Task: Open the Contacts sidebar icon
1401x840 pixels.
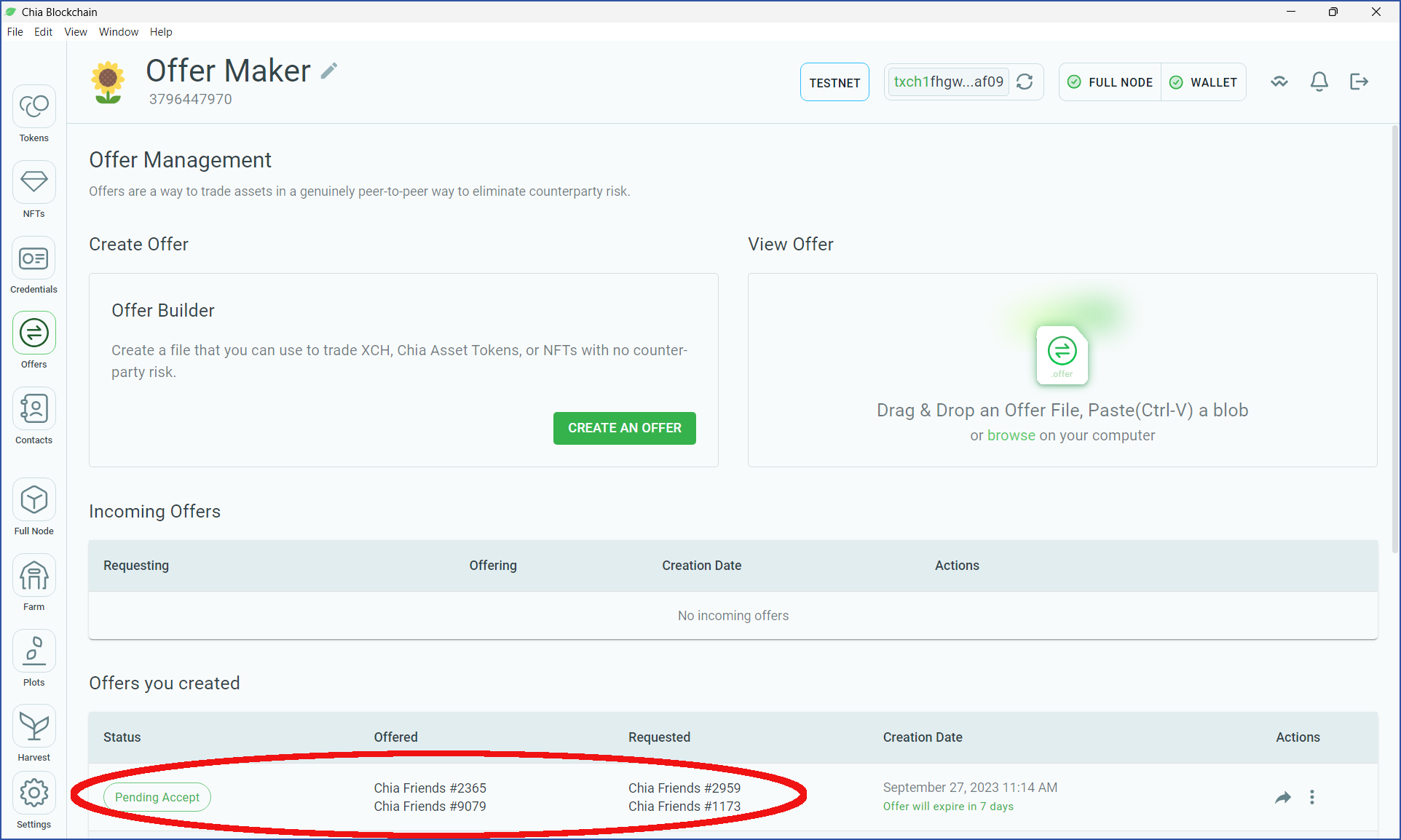Action: 33,409
